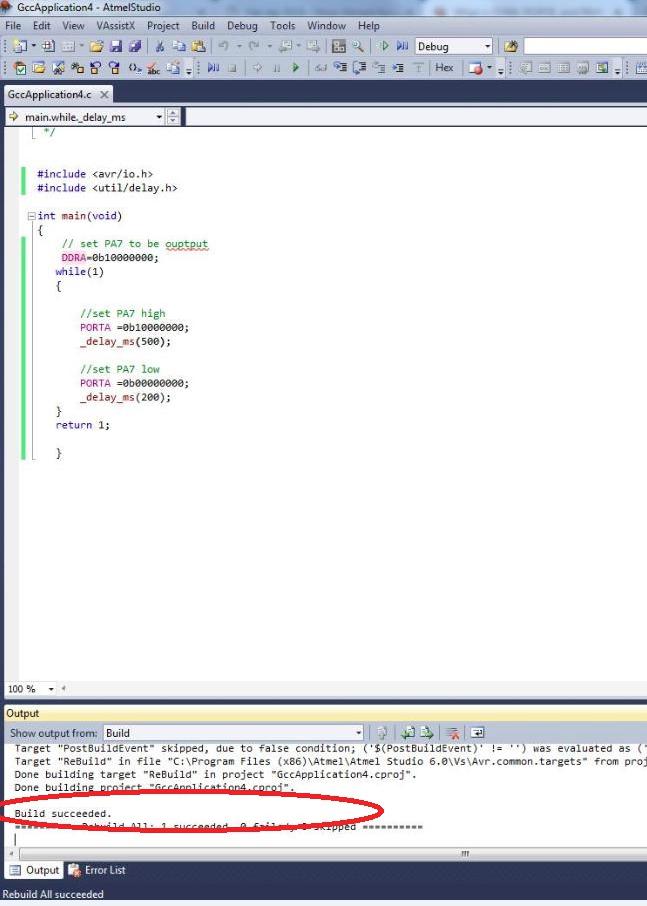Select the Output tab at the bottom
This screenshot has width=647, height=906.
34,870
